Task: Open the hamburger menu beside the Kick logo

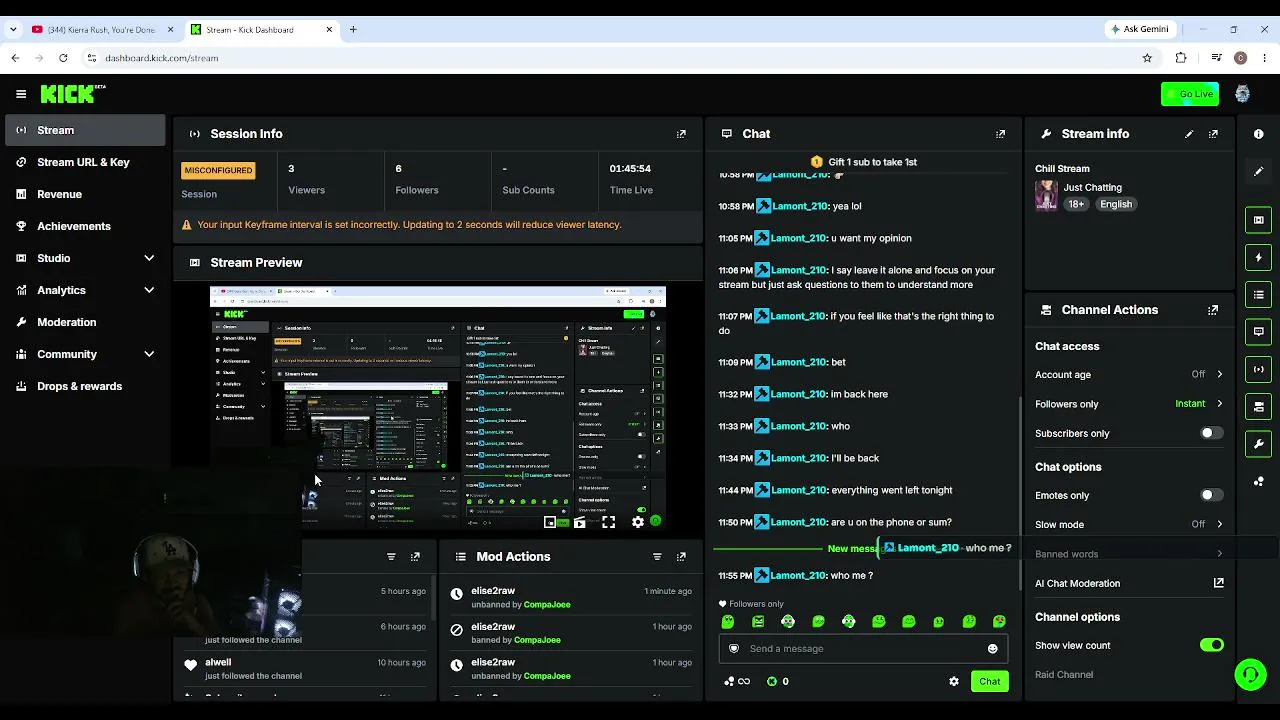Action: tap(21, 94)
